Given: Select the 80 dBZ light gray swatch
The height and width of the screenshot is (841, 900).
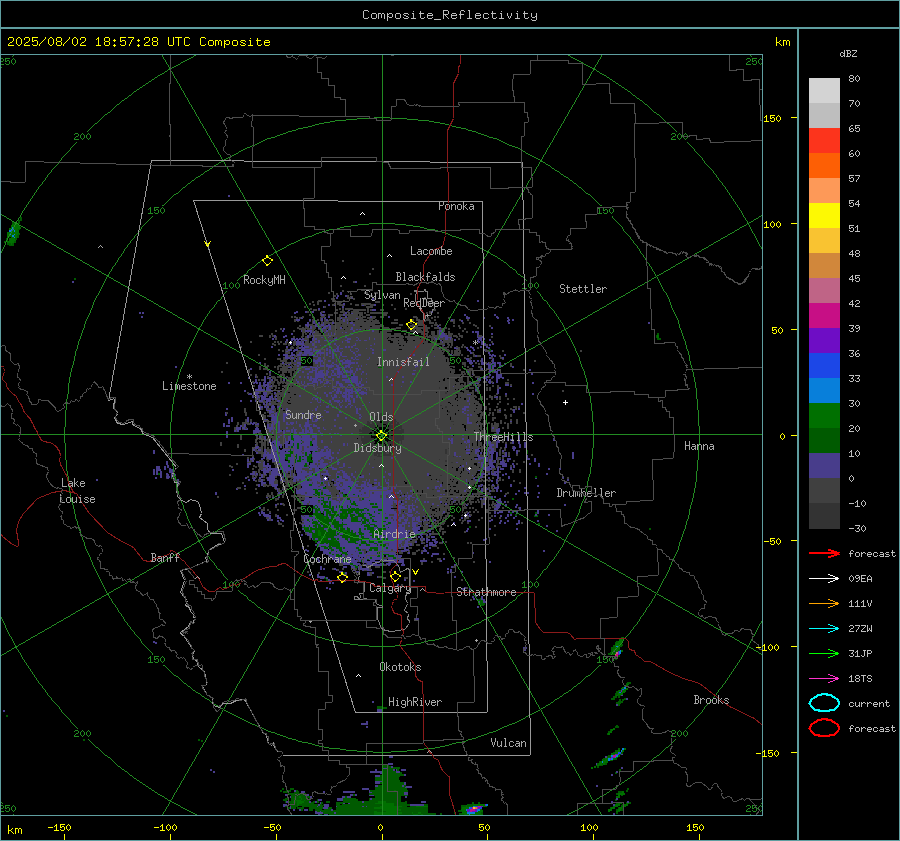Looking at the screenshot, I should (824, 91).
